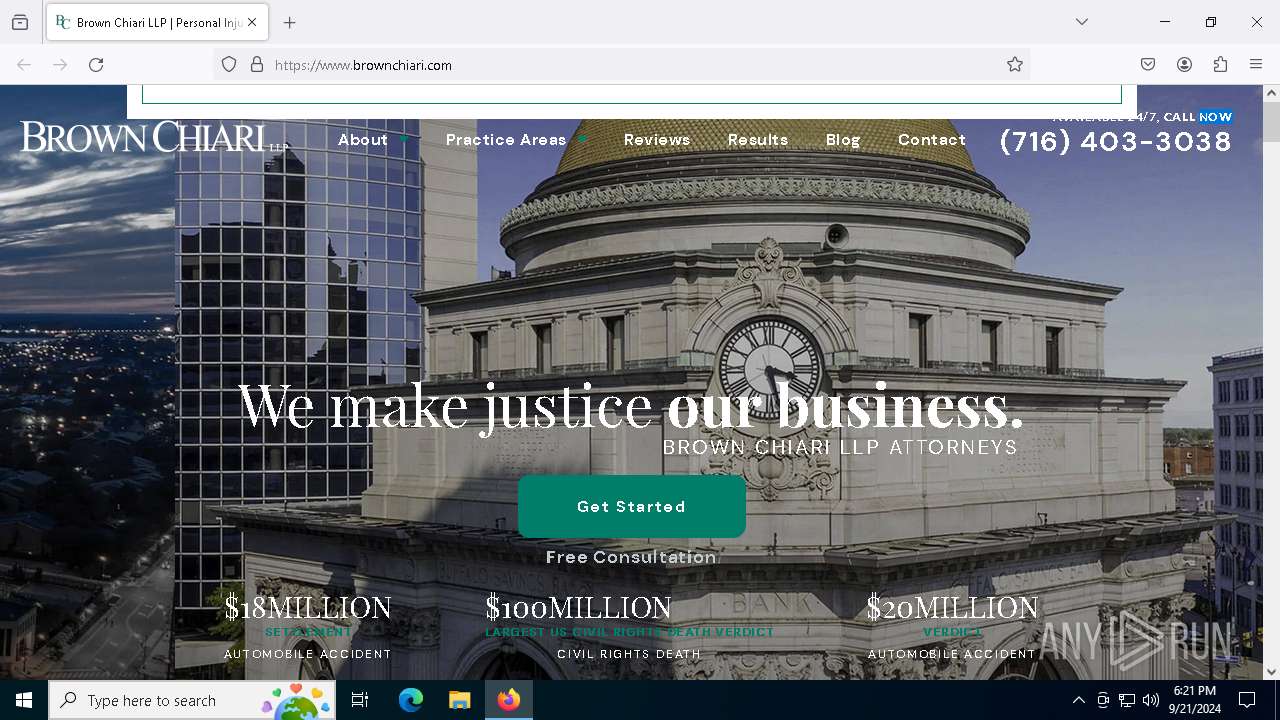Open the Results page
The width and height of the screenshot is (1280, 720).
758,139
